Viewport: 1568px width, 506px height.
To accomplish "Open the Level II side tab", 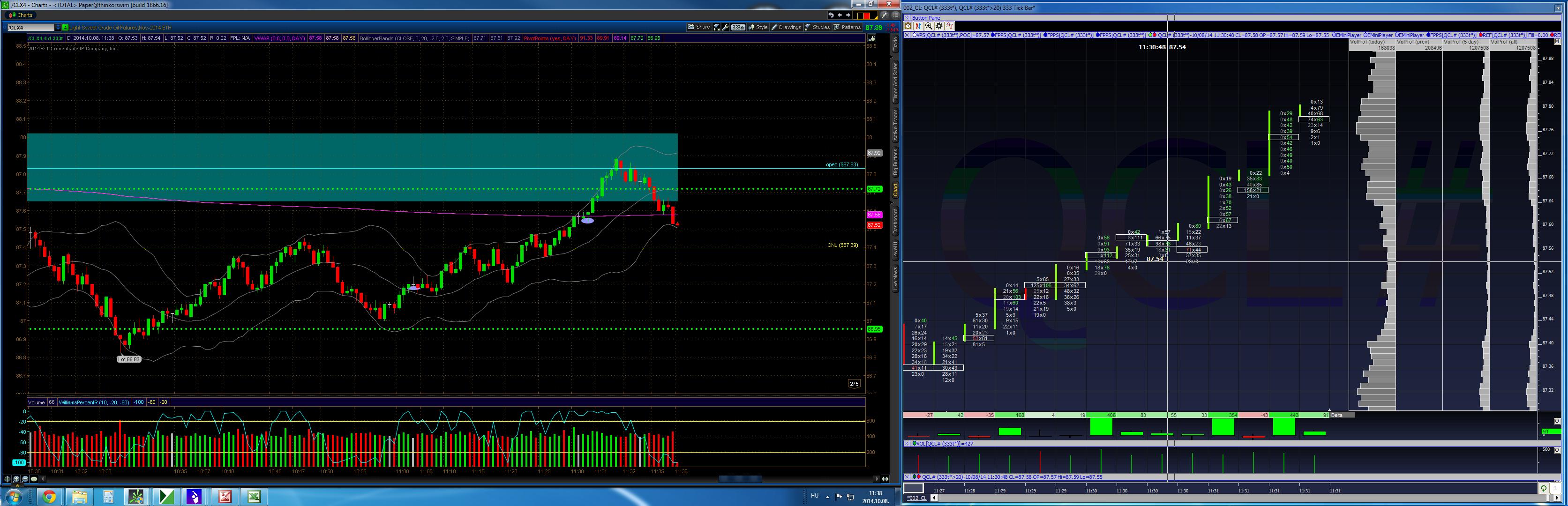I will [895, 250].
